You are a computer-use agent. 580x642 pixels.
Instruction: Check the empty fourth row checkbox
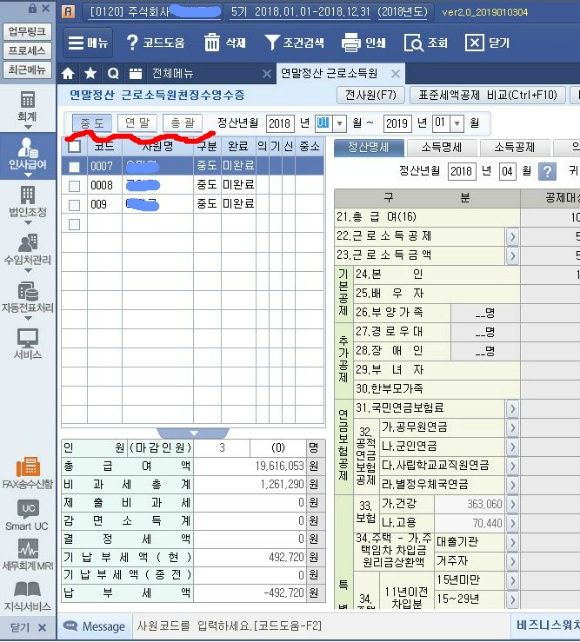click(74, 224)
